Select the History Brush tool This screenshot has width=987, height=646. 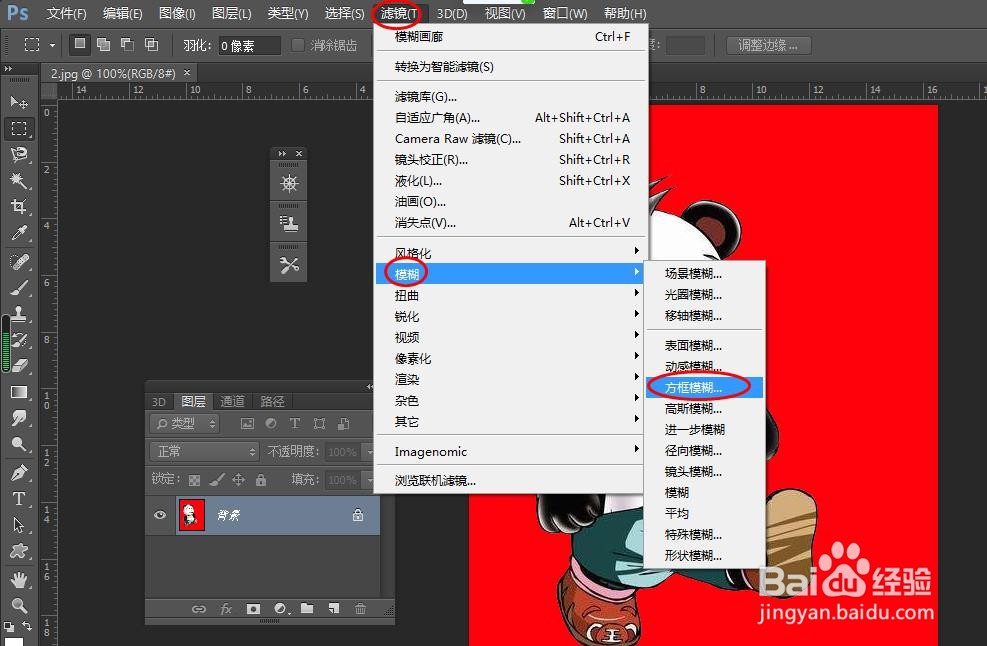[x=19, y=340]
